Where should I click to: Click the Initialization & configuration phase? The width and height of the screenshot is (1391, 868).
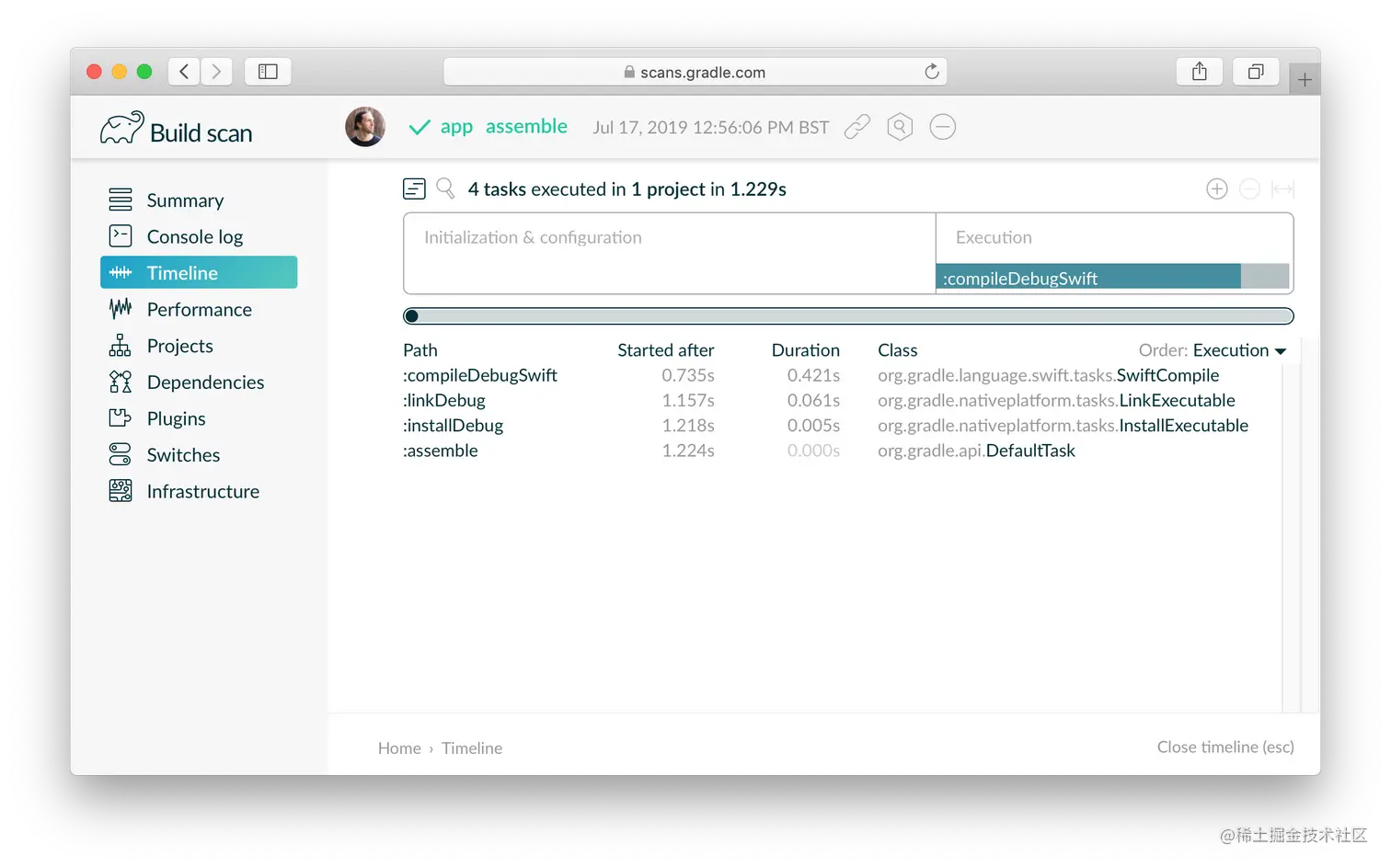click(533, 237)
